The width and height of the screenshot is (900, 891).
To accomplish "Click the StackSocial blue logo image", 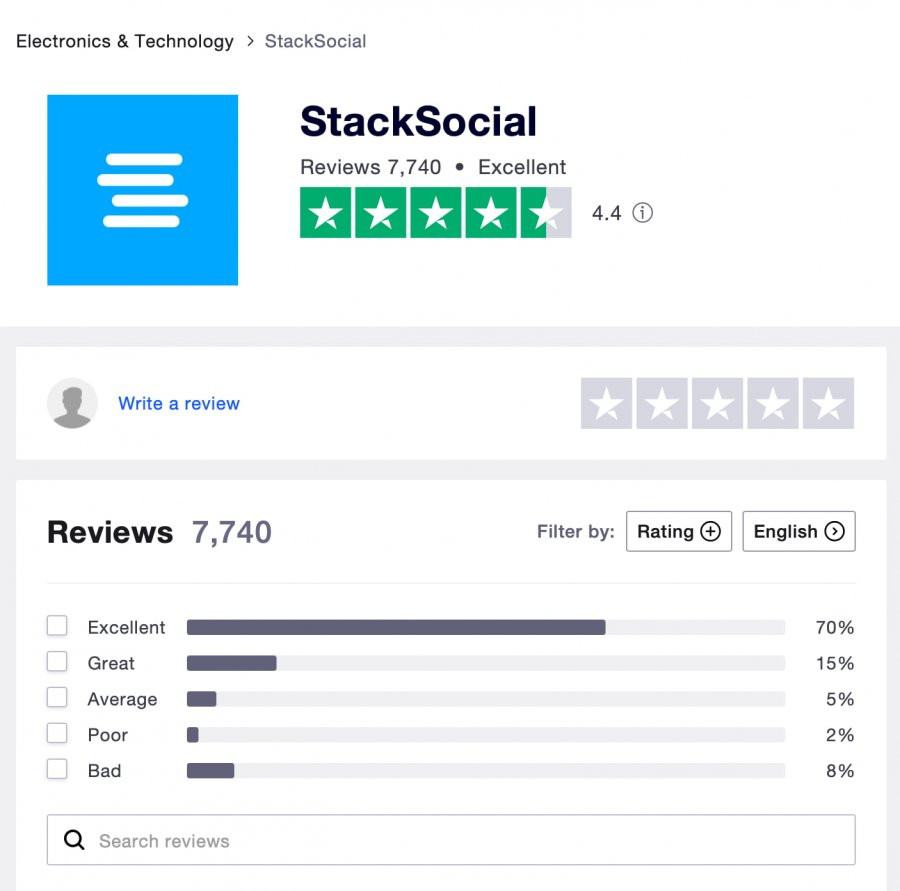I will (x=142, y=190).
